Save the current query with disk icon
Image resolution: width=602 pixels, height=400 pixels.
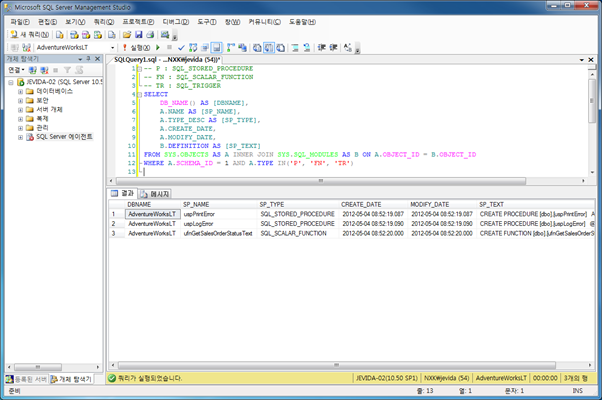[139, 35]
